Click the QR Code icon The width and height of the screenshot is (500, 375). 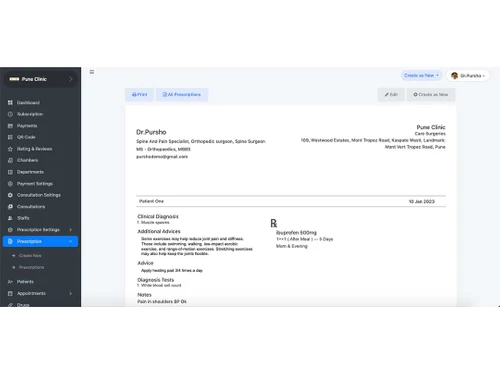click(x=10, y=137)
